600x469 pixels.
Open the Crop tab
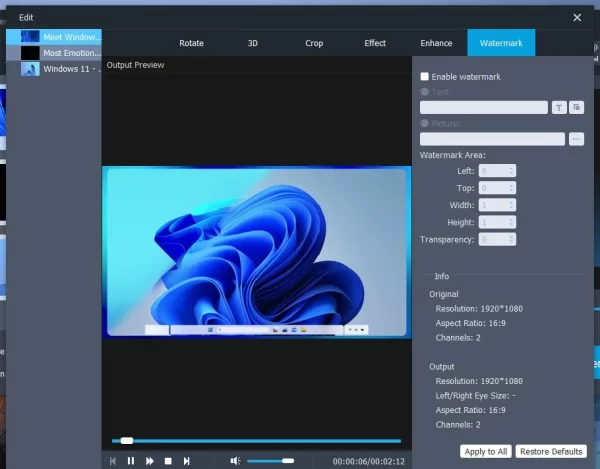tap(314, 43)
